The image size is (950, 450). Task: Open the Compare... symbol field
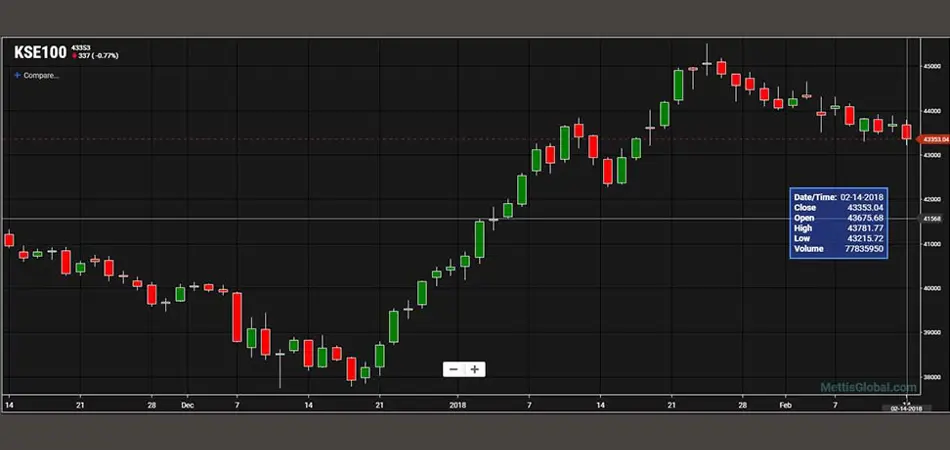pyautogui.click(x=41, y=75)
